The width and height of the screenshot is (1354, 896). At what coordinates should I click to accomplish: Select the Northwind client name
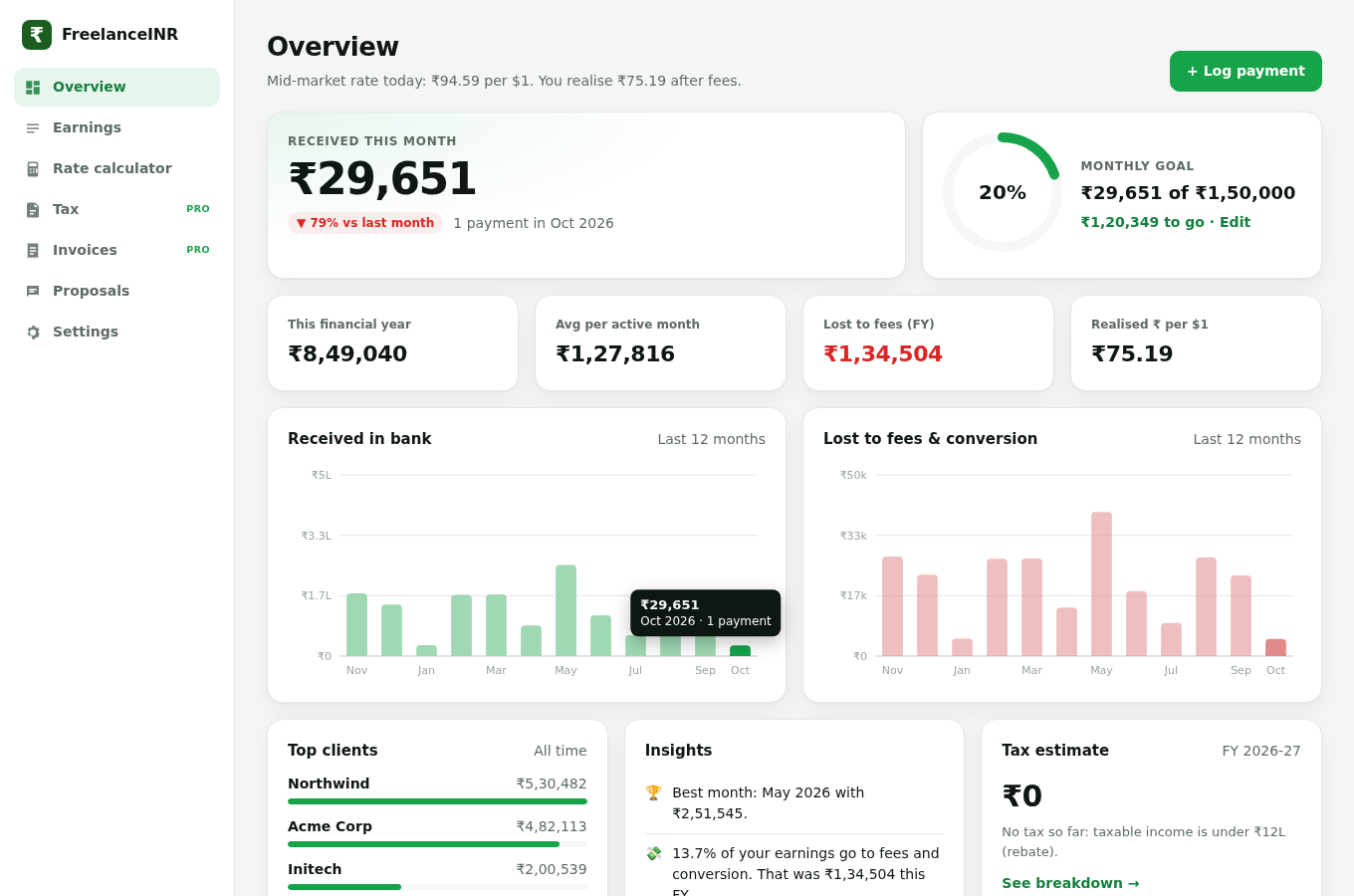[x=329, y=784]
